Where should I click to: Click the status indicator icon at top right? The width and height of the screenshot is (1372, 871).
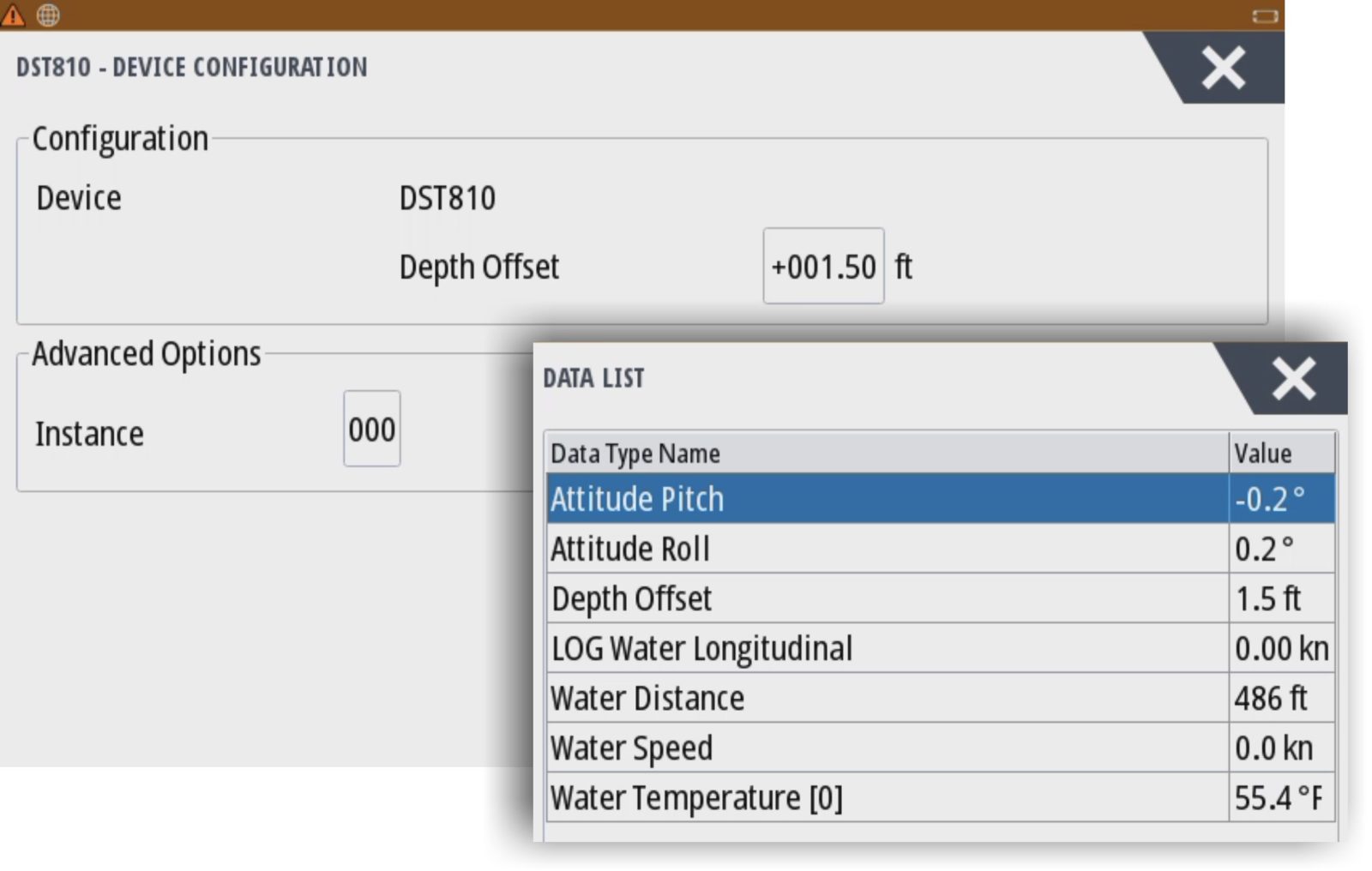1264,16
